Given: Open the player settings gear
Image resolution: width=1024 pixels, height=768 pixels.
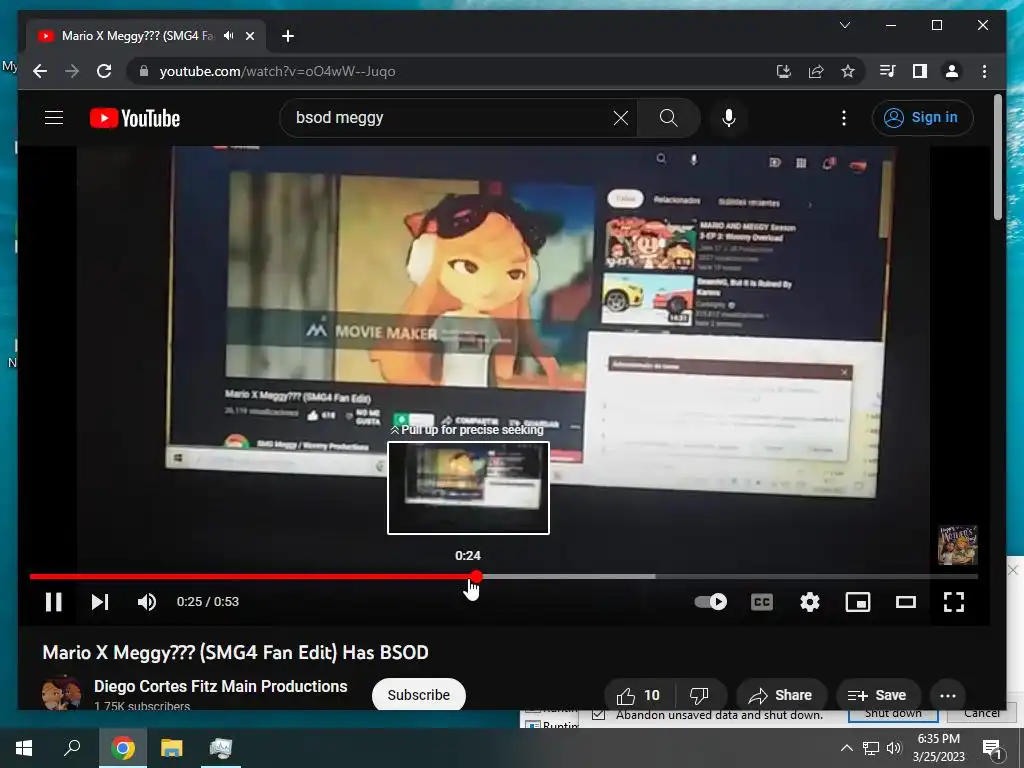Looking at the screenshot, I should [x=810, y=601].
